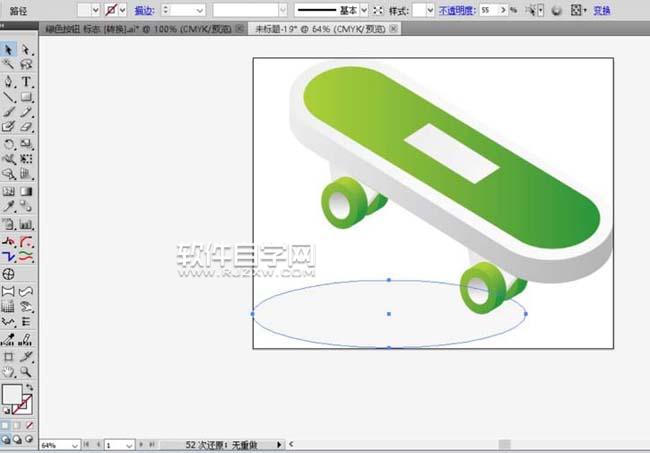Click the Recolor Artwork wheel icon
This screenshot has width=650, height=453.
click(x=556, y=10)
